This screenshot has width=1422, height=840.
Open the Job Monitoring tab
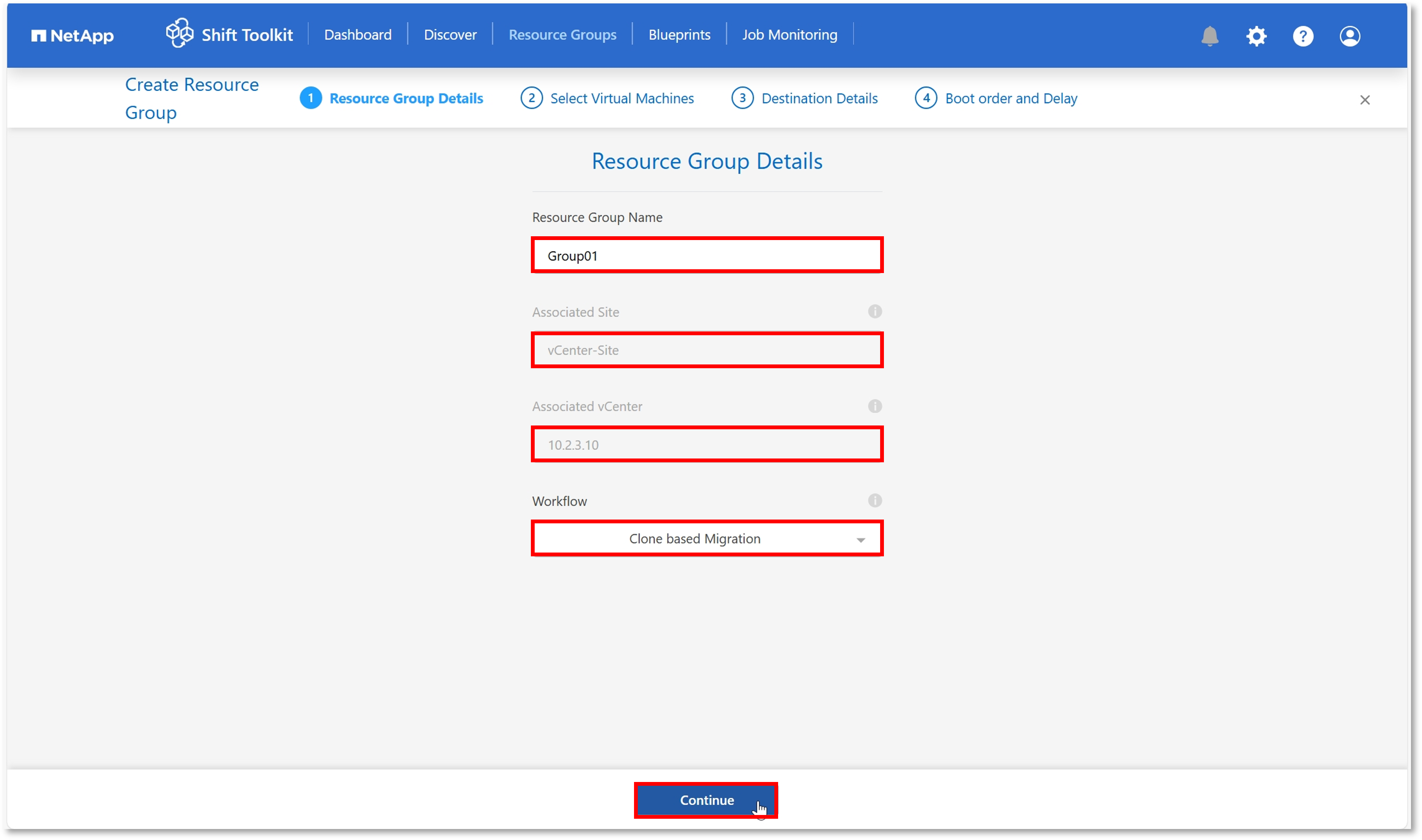(x=789, y=35)
